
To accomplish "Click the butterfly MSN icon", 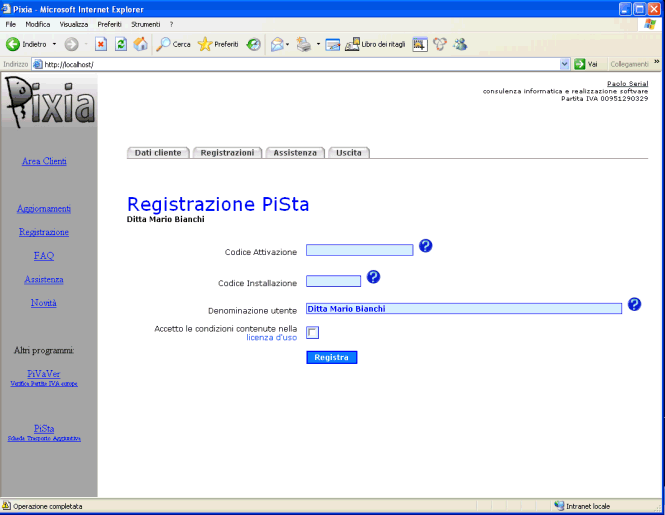I will click(x=440, y=44).
